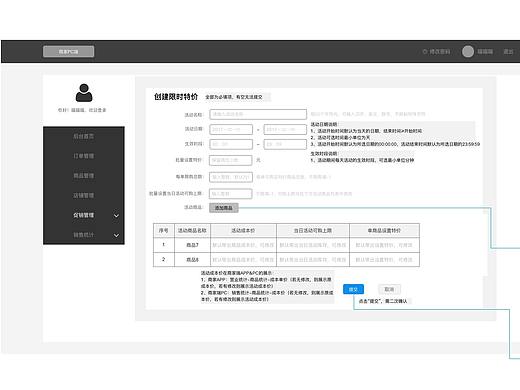Image resolution: width=520 pixels, height=390 pixels.
Task: Click the 商品8 name cell
Action: coord(192,260)
